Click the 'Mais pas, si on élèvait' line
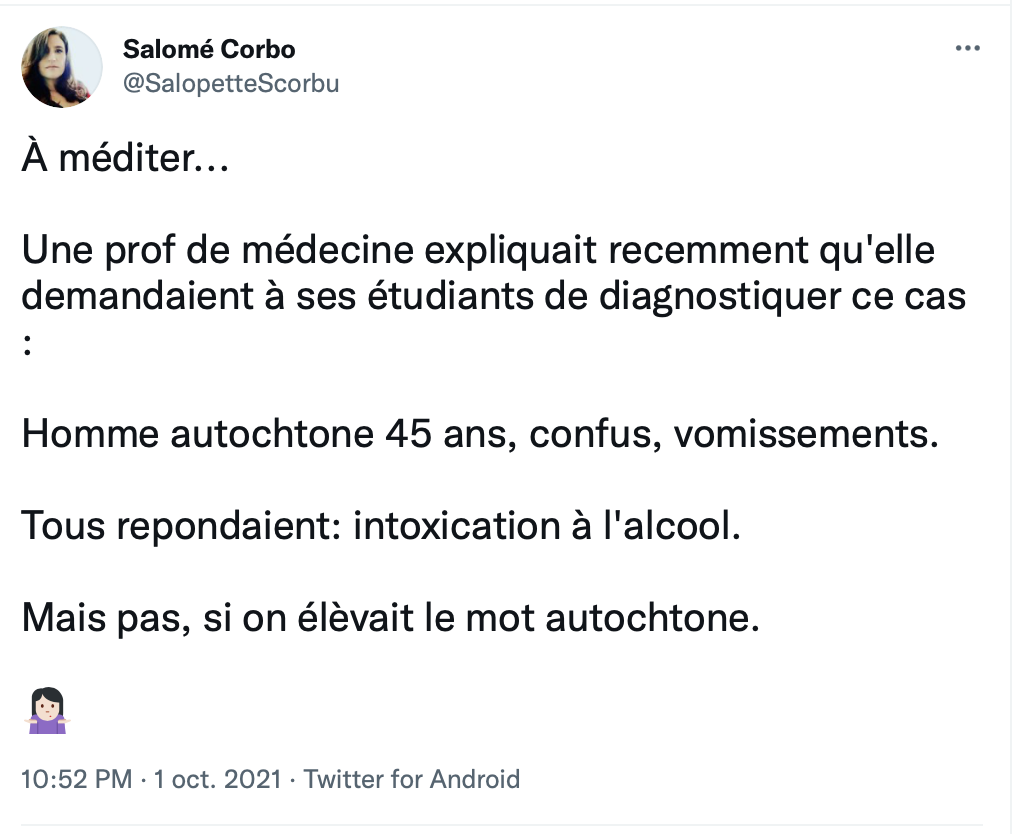The image size is (1026, 834). tap(391, 617)
